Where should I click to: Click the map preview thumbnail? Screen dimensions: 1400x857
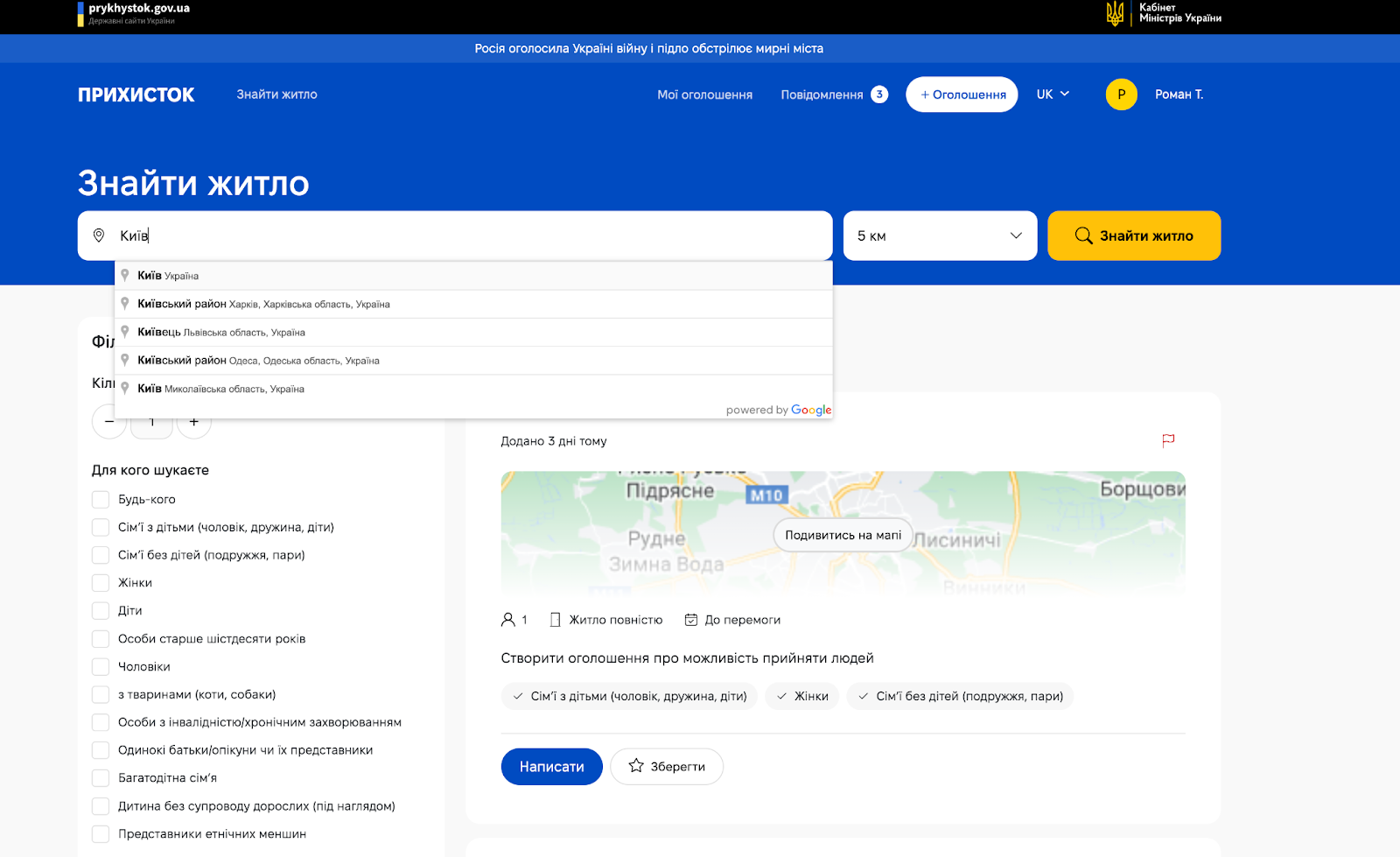(x=843, y=532)
